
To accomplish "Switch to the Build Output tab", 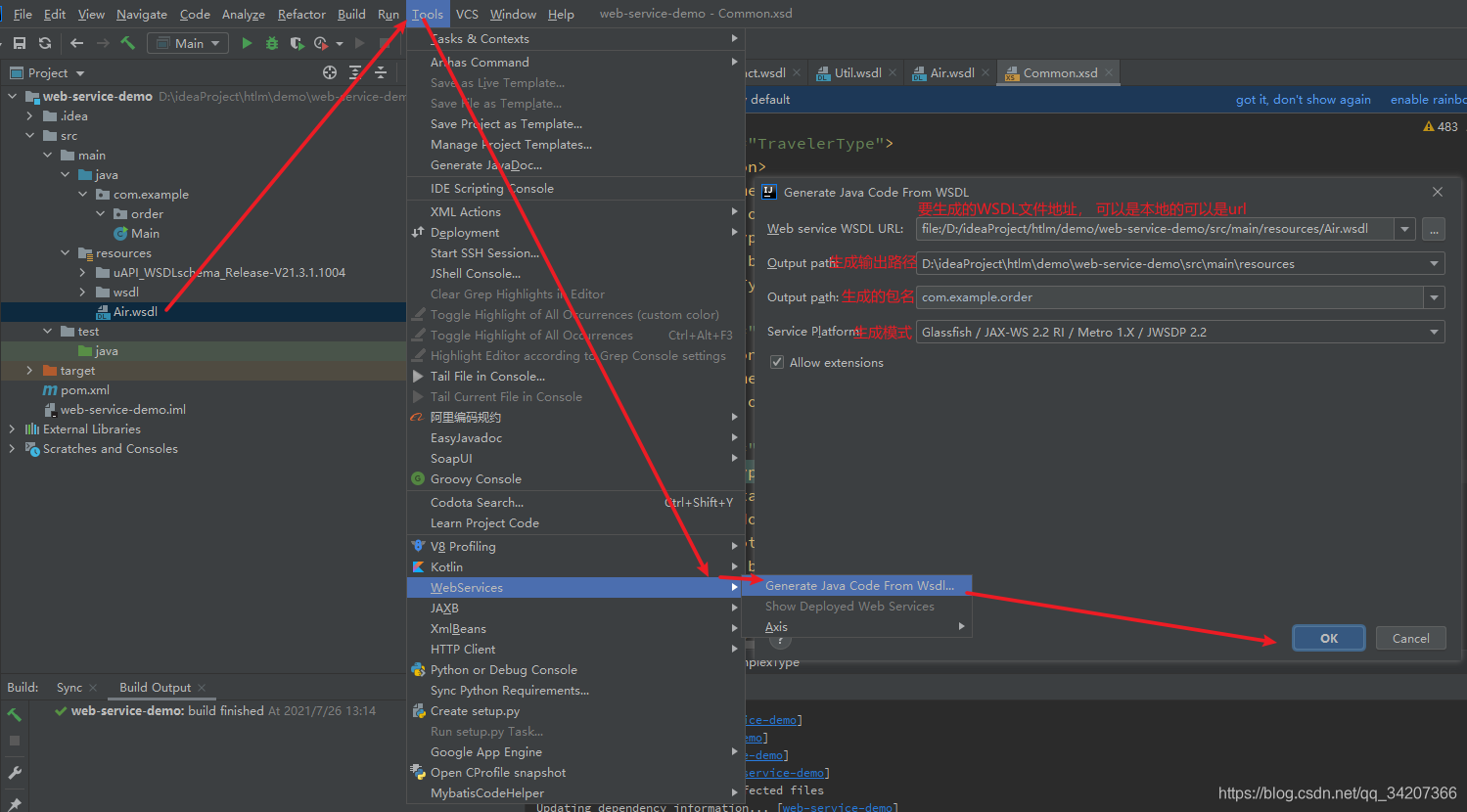I will (x=155, y=687).
